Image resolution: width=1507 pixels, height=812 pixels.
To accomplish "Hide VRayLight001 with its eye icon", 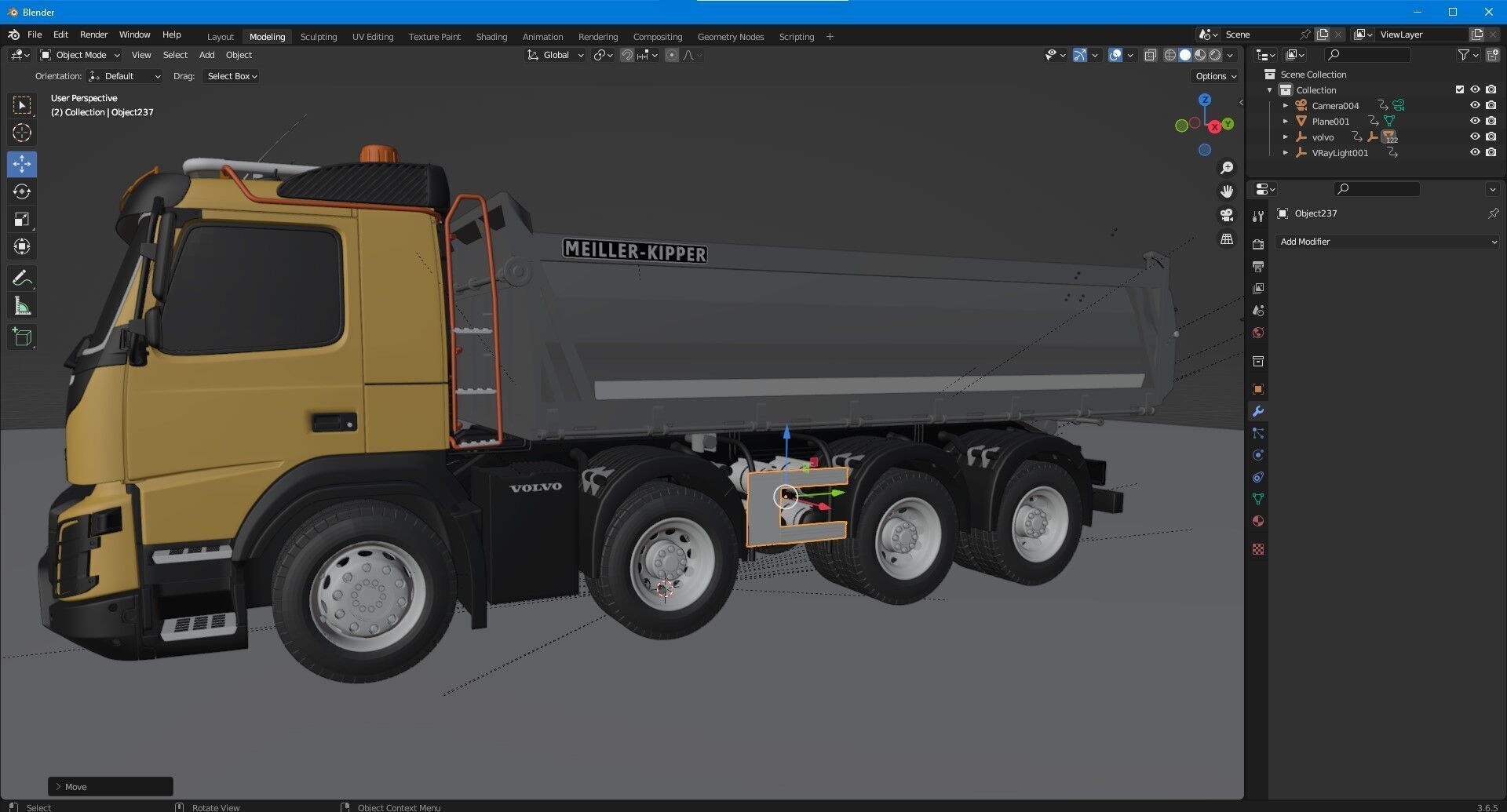I will coord(1475,152).
